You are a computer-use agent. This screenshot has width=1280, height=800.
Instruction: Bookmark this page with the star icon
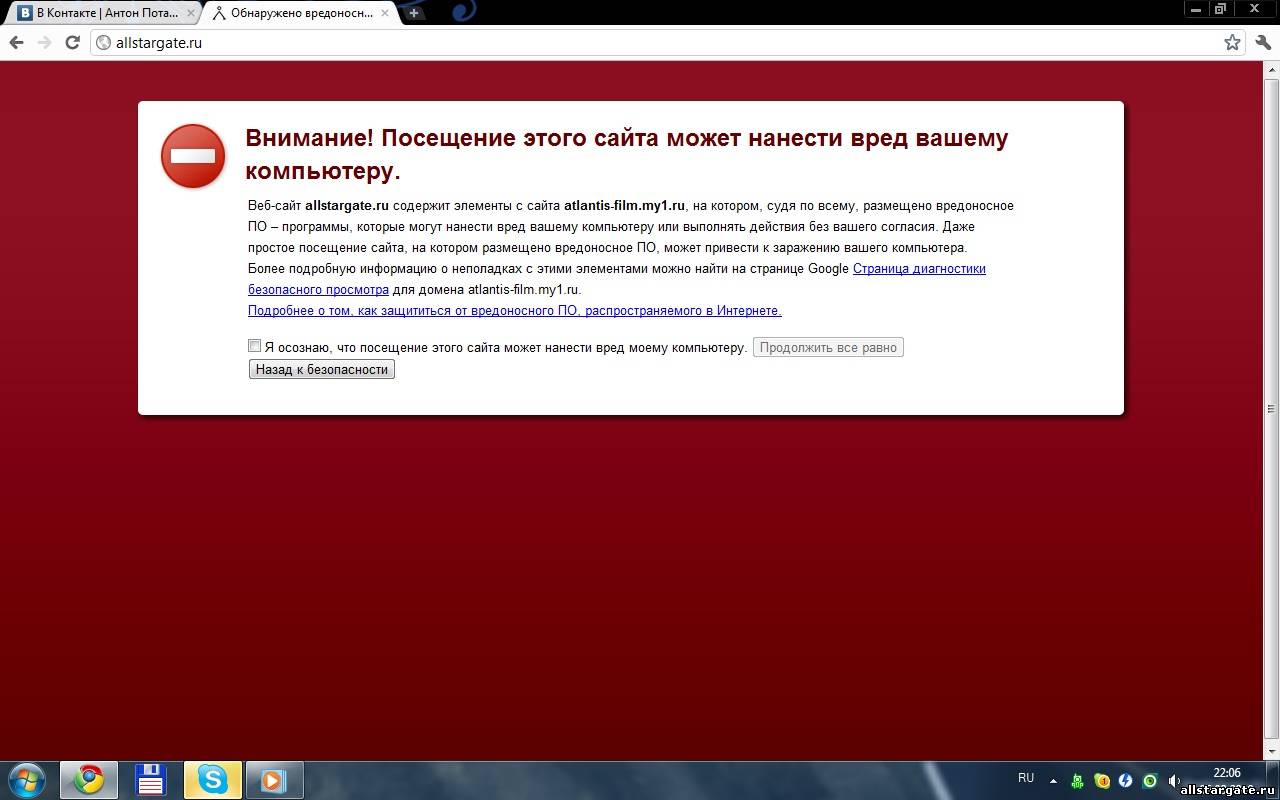pos(1232,43)
